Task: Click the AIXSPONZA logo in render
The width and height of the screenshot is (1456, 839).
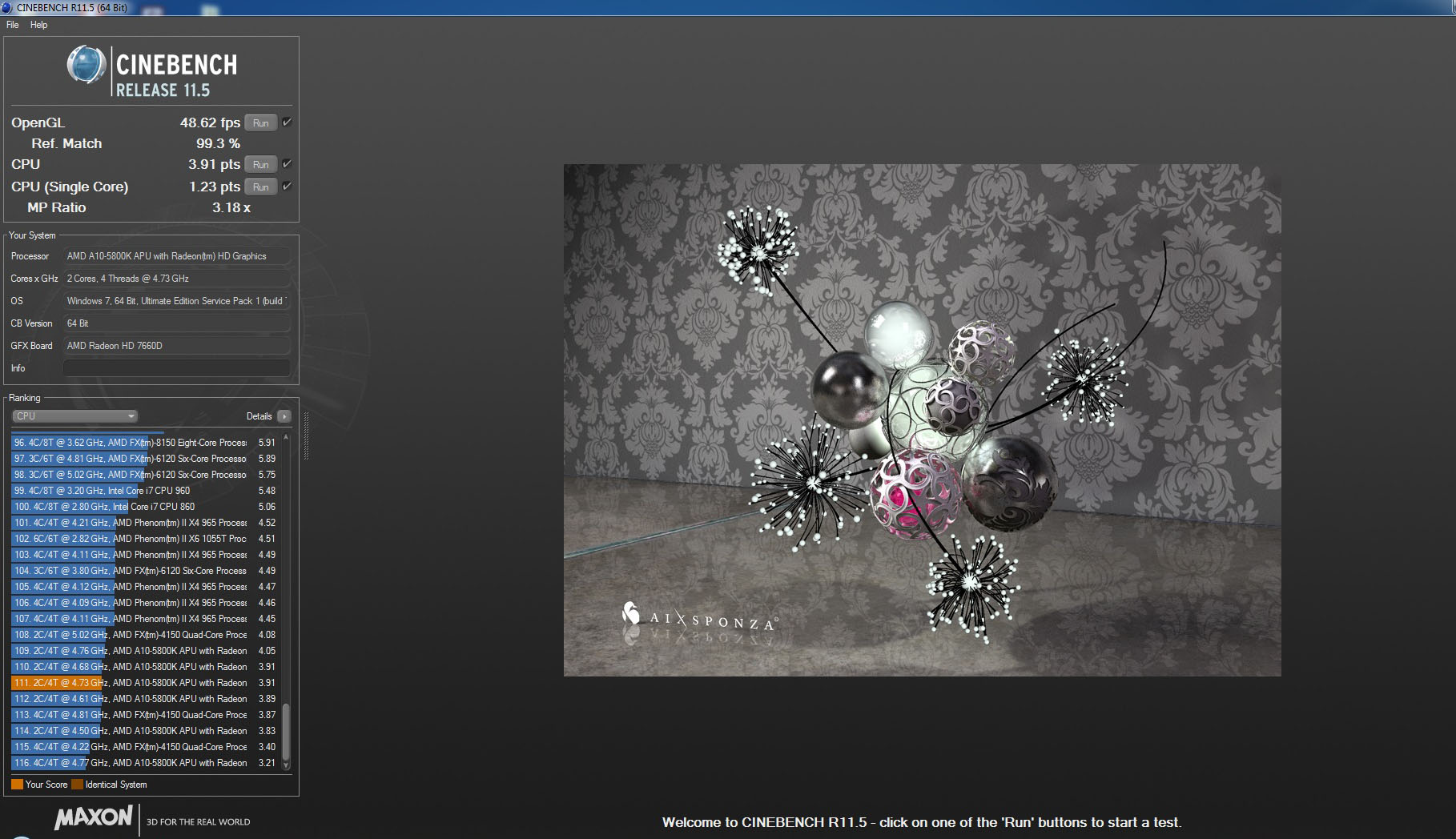Action: (x=699, y=617)
